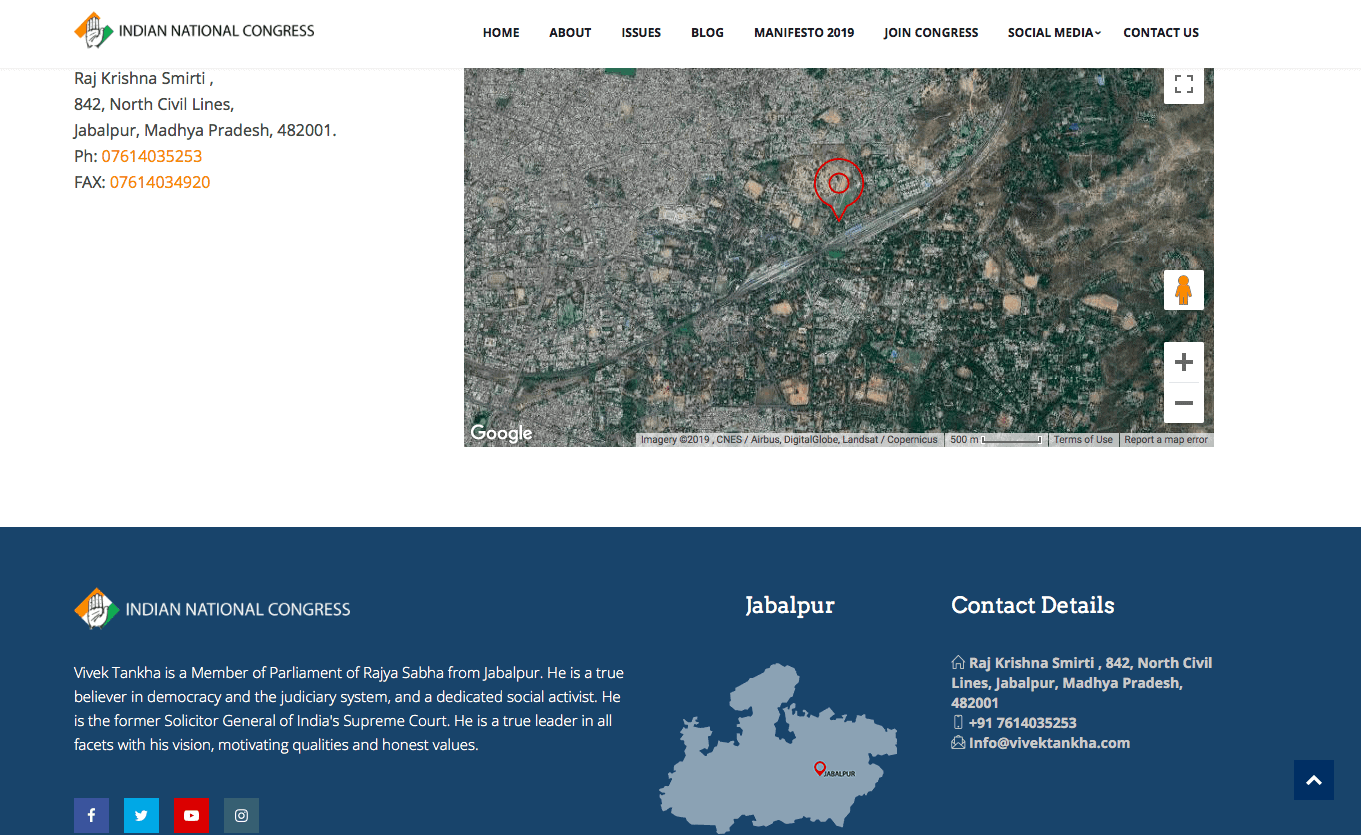Open the Instagram social icon in the footer
The height and width of the screenshot is (835, 1361).
(241, 816)
